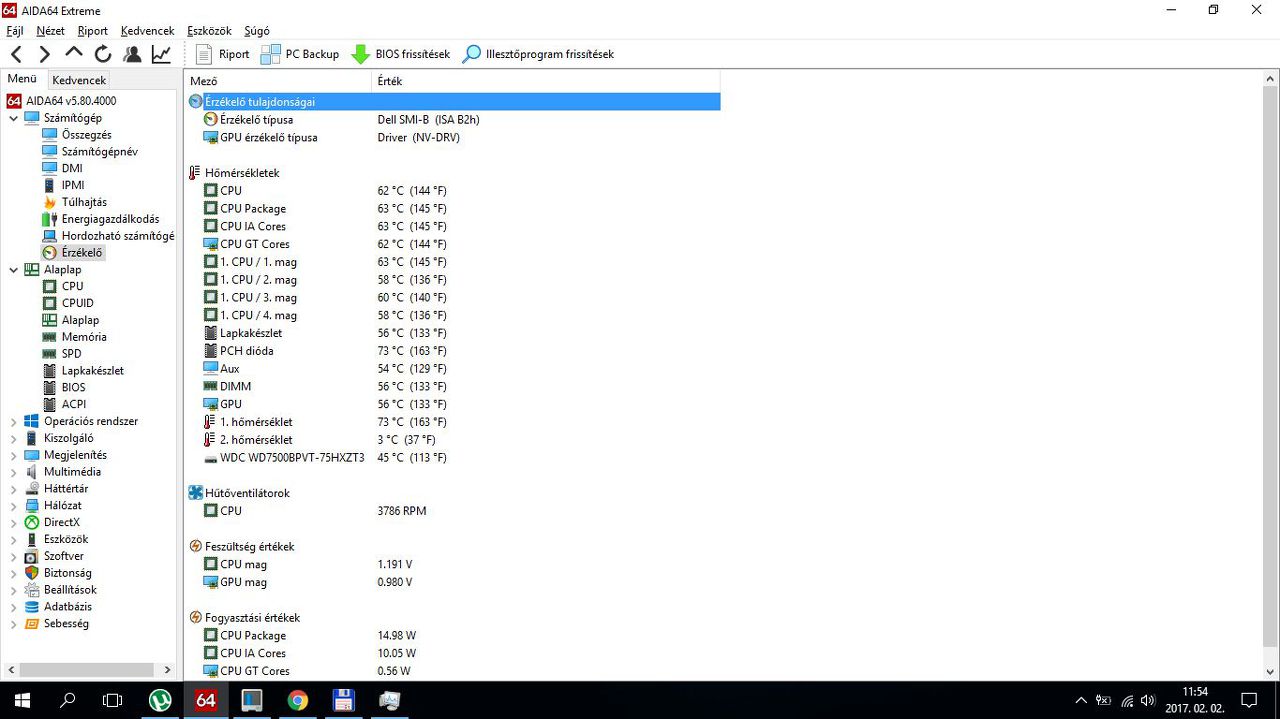Go forward with the right arrow button
1280x719 pixels.
pyautogui.click(x=44, y=54)
